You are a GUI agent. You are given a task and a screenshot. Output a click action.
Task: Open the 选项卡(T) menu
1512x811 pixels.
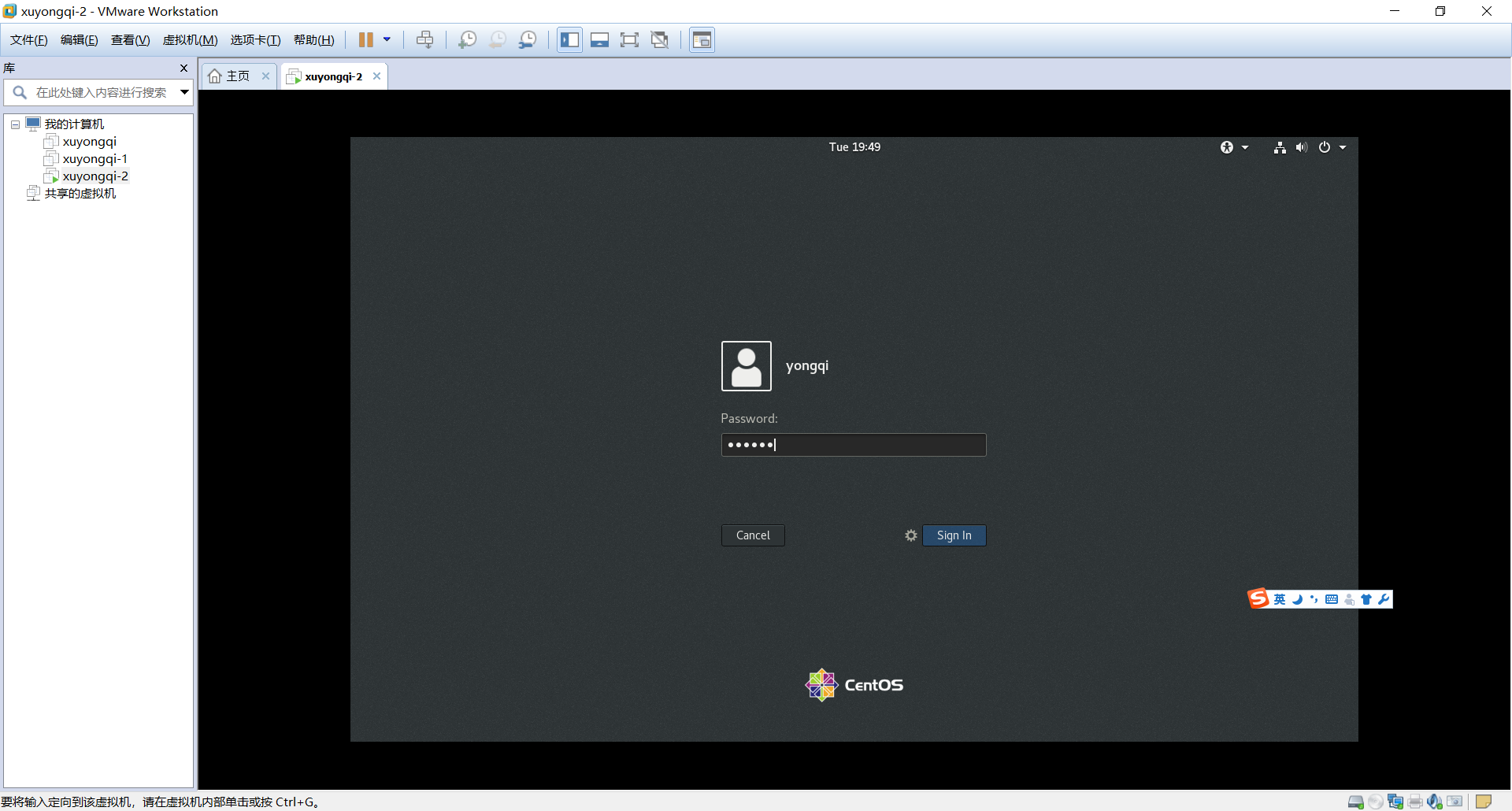pyautogui.click(x=256, y=40)
